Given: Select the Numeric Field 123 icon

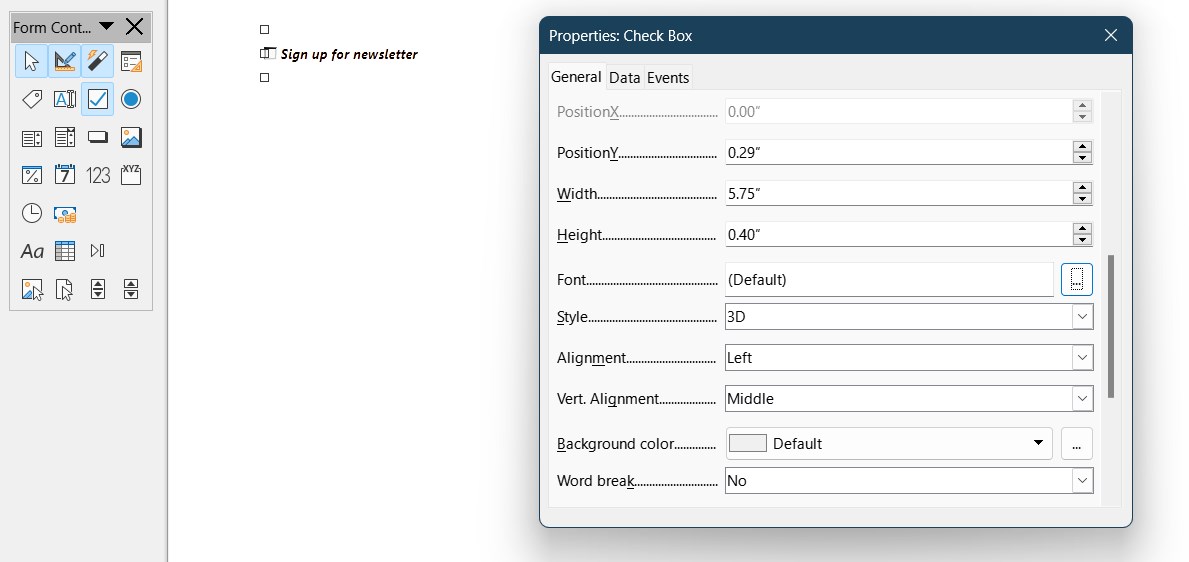Looking at the screenshot, I should pyautogui.click(x=98, y=175).
